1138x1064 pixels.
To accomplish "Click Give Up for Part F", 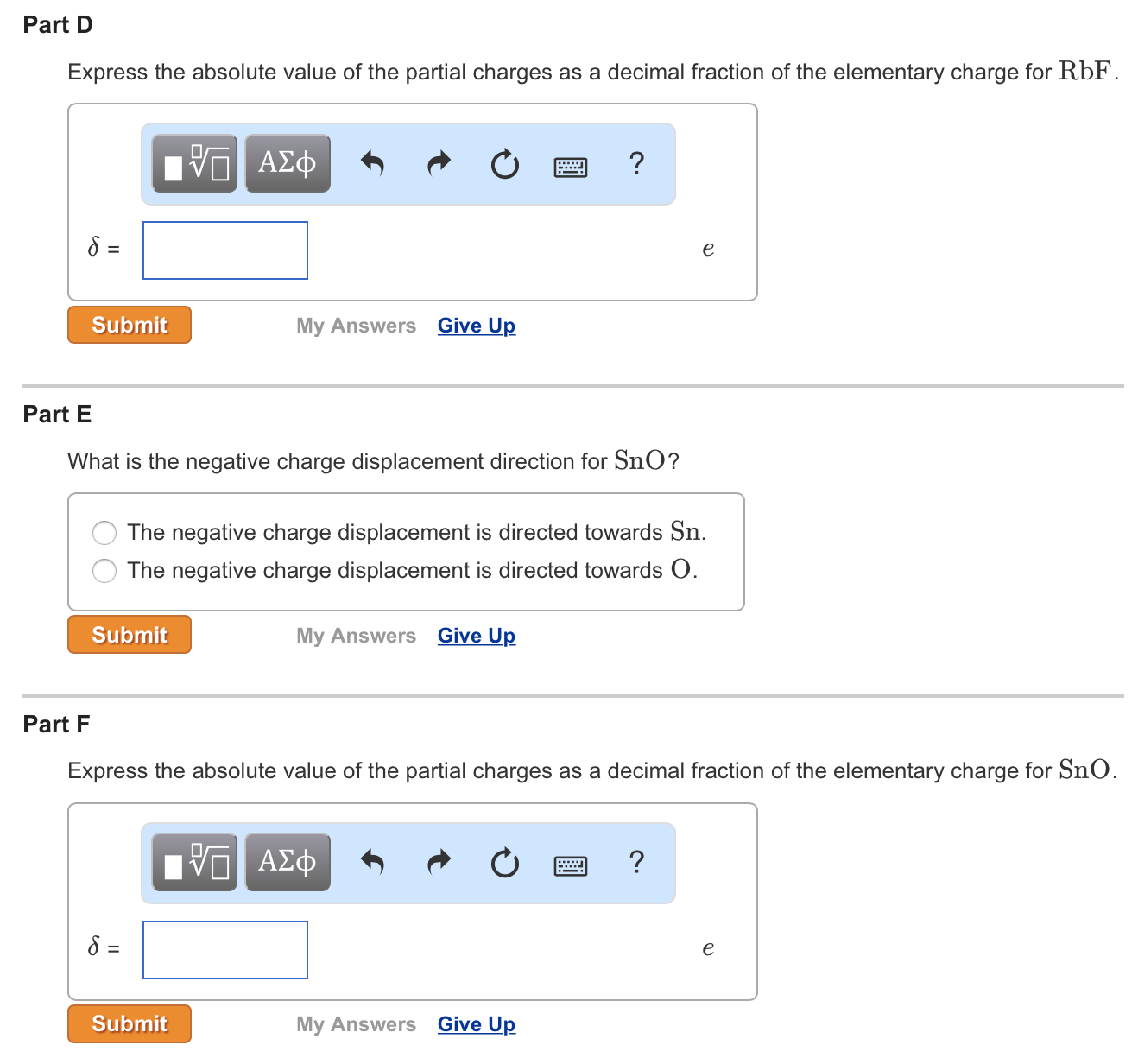I will [476, 1024].
